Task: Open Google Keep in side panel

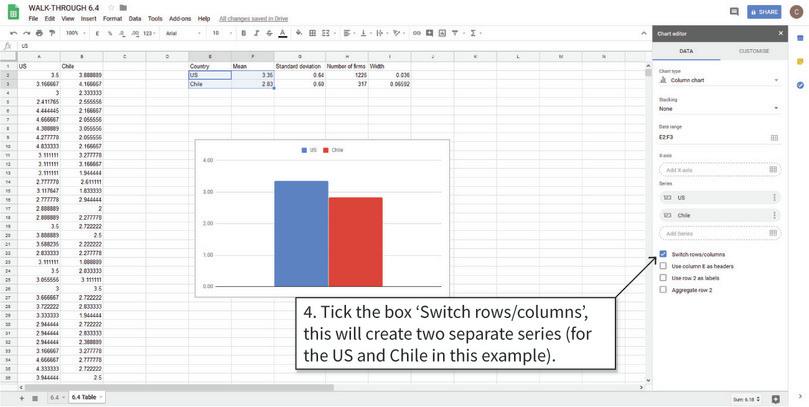Action: point(800,61)
